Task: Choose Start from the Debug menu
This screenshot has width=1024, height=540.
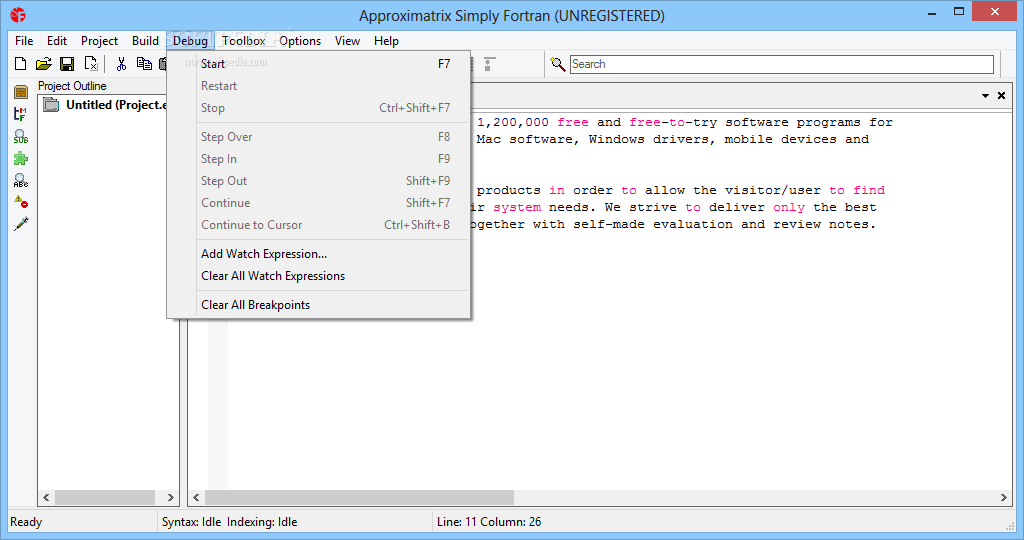Action: pyautogui.click(x=319, y=63)
